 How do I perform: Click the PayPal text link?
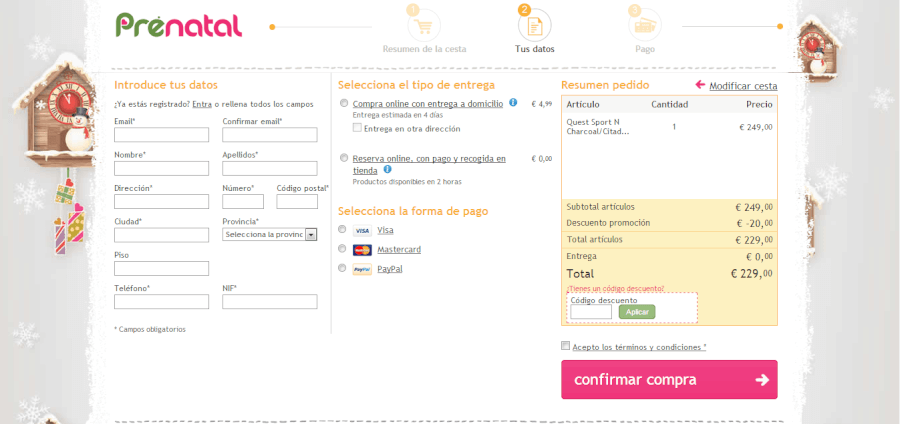pos(390,269)
